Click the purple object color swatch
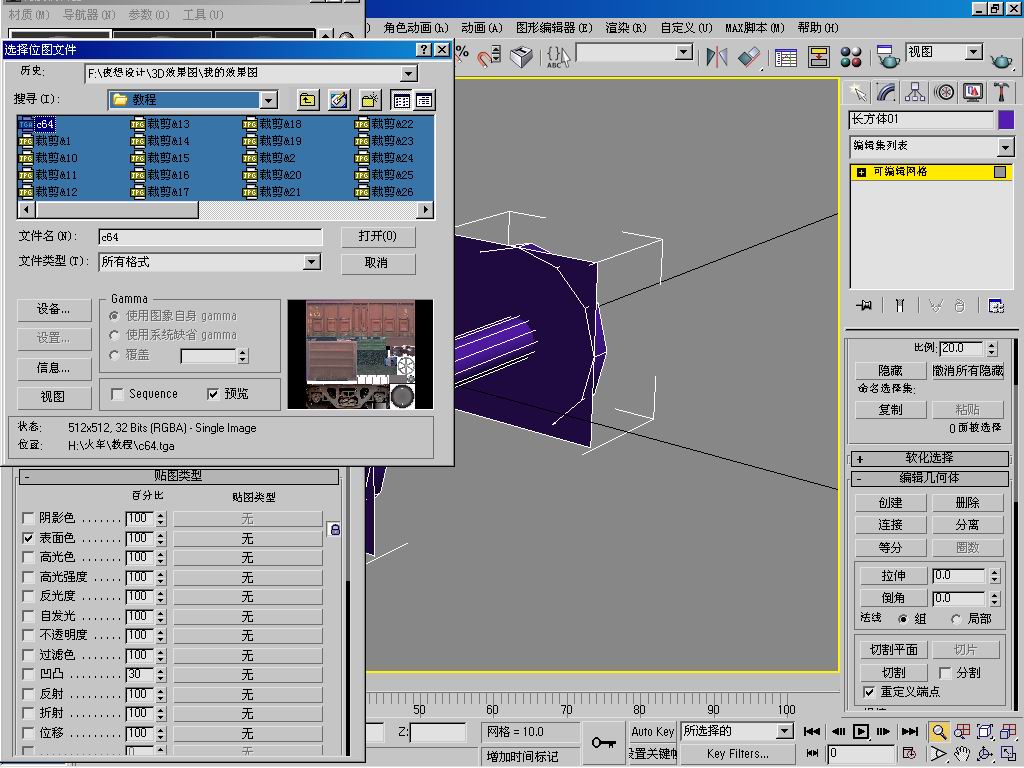Image resolution: width=1024 pixels, height=768 pixels. coord(1006,120)
